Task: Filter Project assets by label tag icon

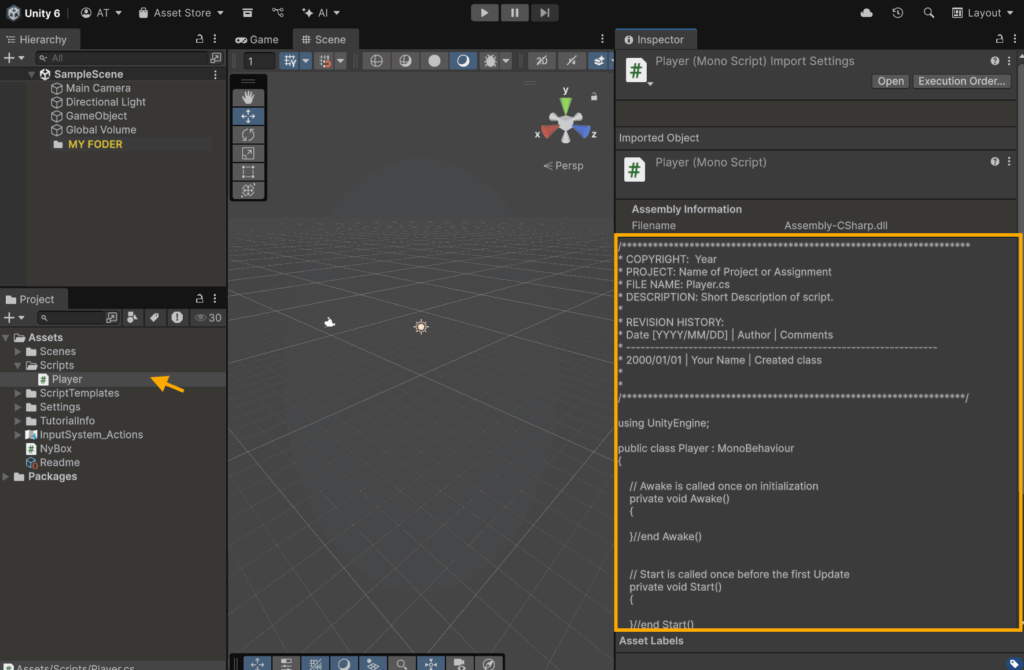Action: (154, 317)
